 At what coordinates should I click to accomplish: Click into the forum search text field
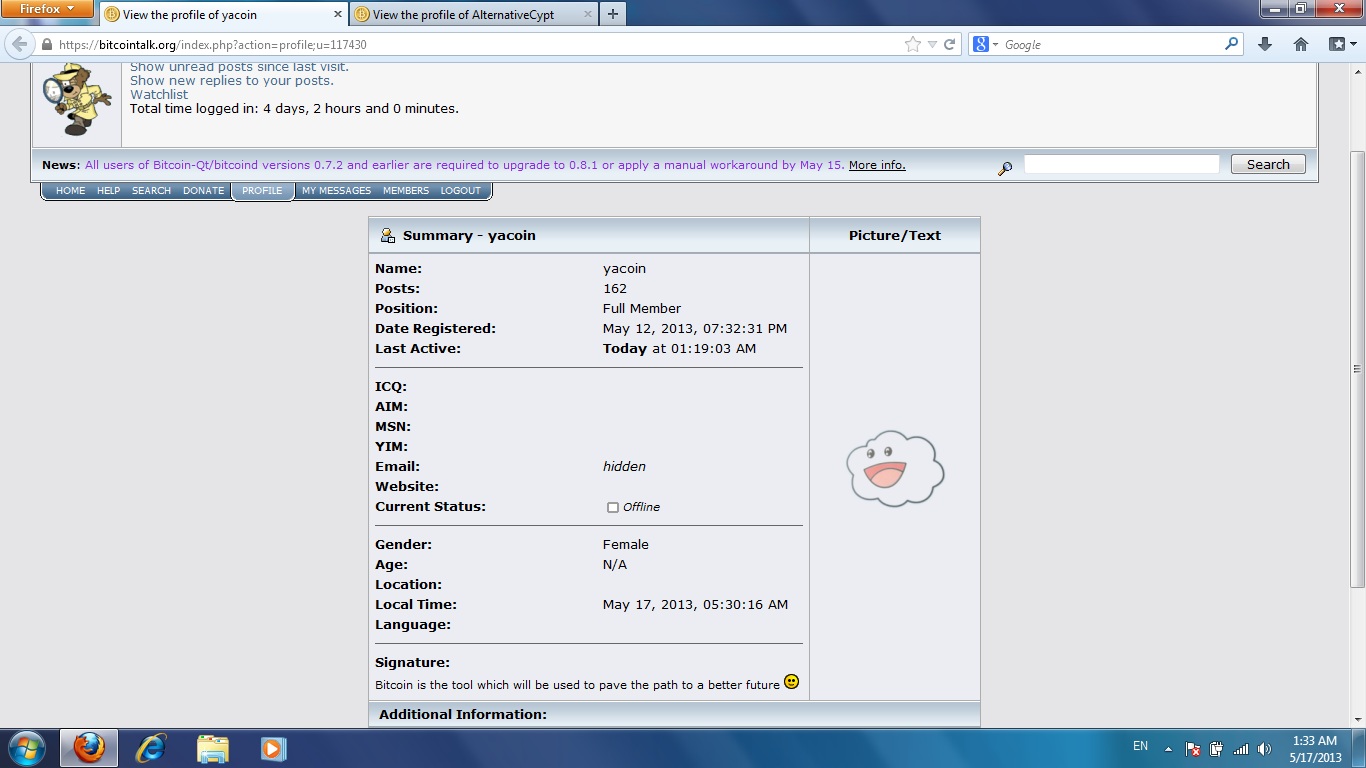coord(1121,164)
